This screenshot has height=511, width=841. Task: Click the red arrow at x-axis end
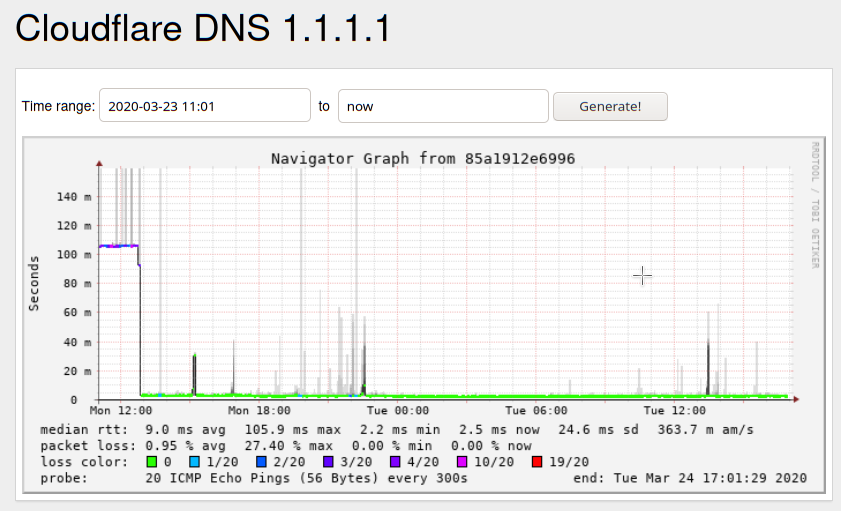coord(796,399)
